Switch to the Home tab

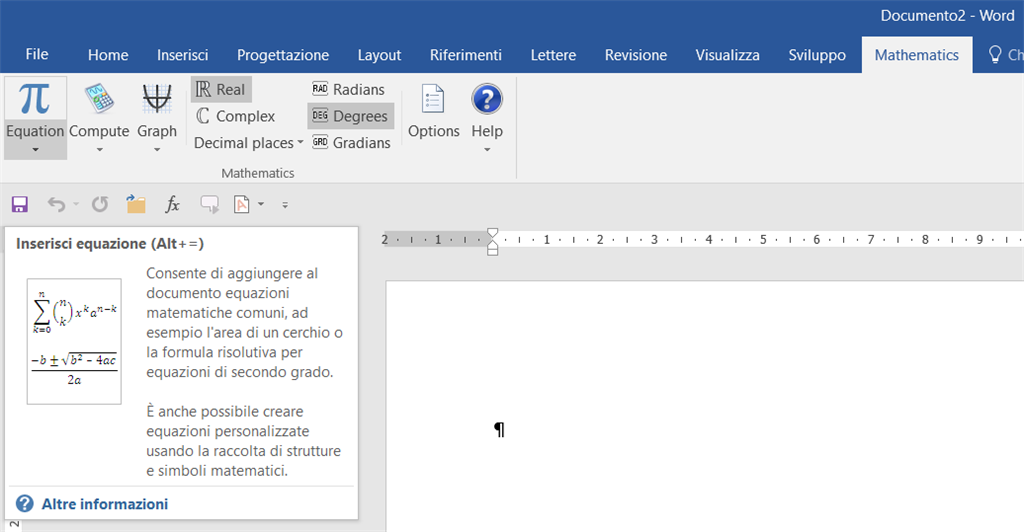108,55
